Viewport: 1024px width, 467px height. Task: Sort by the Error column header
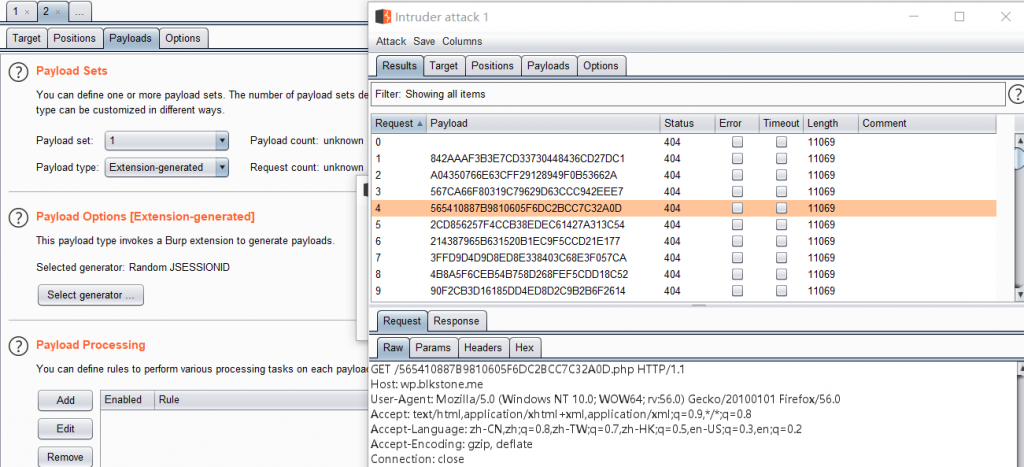(x=737, y=123)
